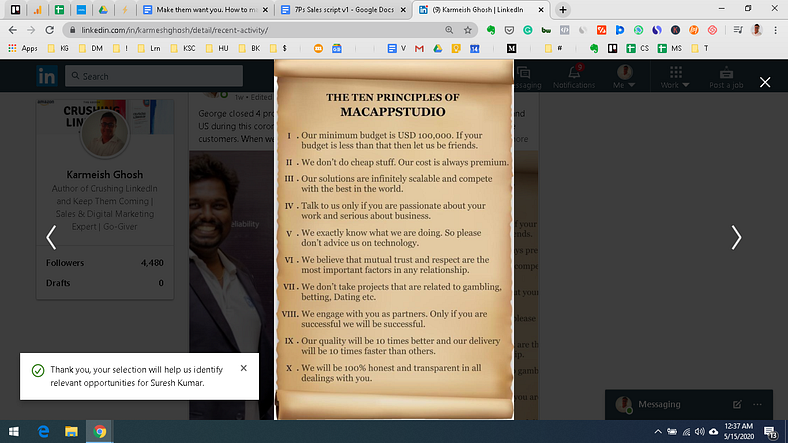Open the Lrn bookmark folder
This screenshot has height=443, width=788.
(149, 48)
